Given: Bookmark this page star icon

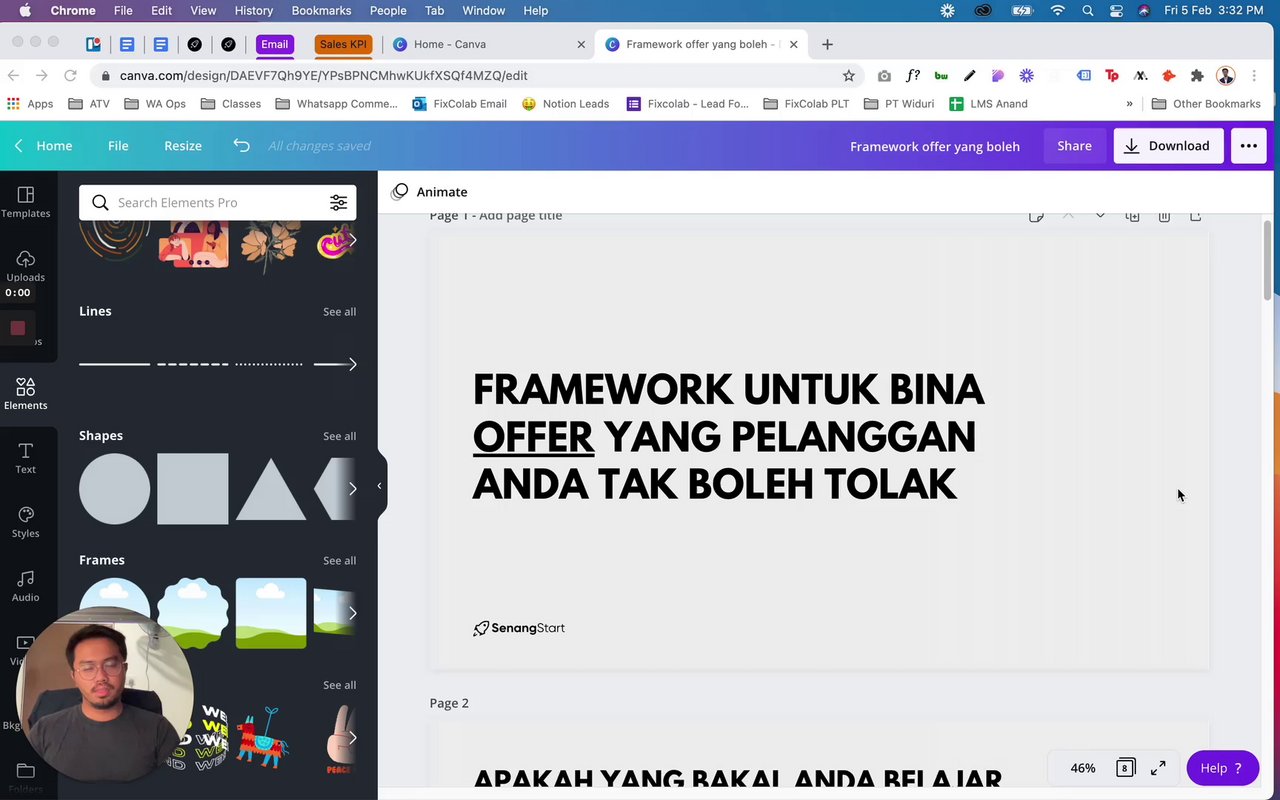Looking at the screenshot, I should pos(849,75).
